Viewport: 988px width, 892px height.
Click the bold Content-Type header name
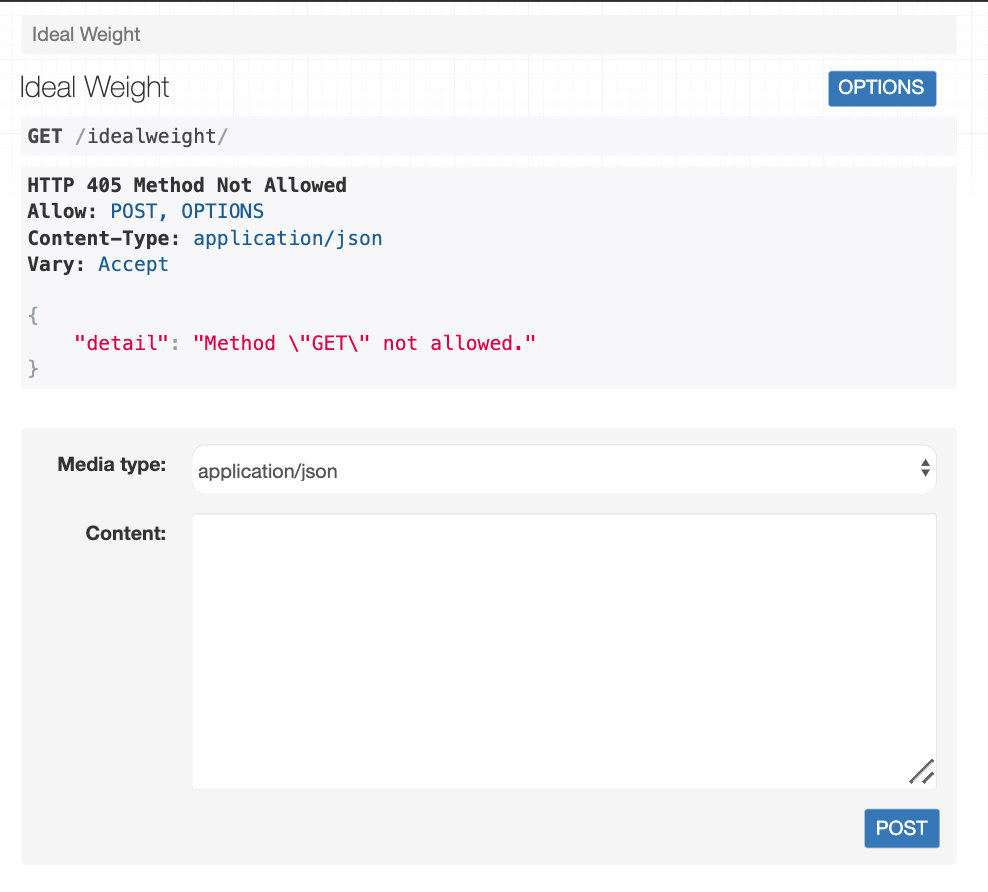(x=104, y=239)
